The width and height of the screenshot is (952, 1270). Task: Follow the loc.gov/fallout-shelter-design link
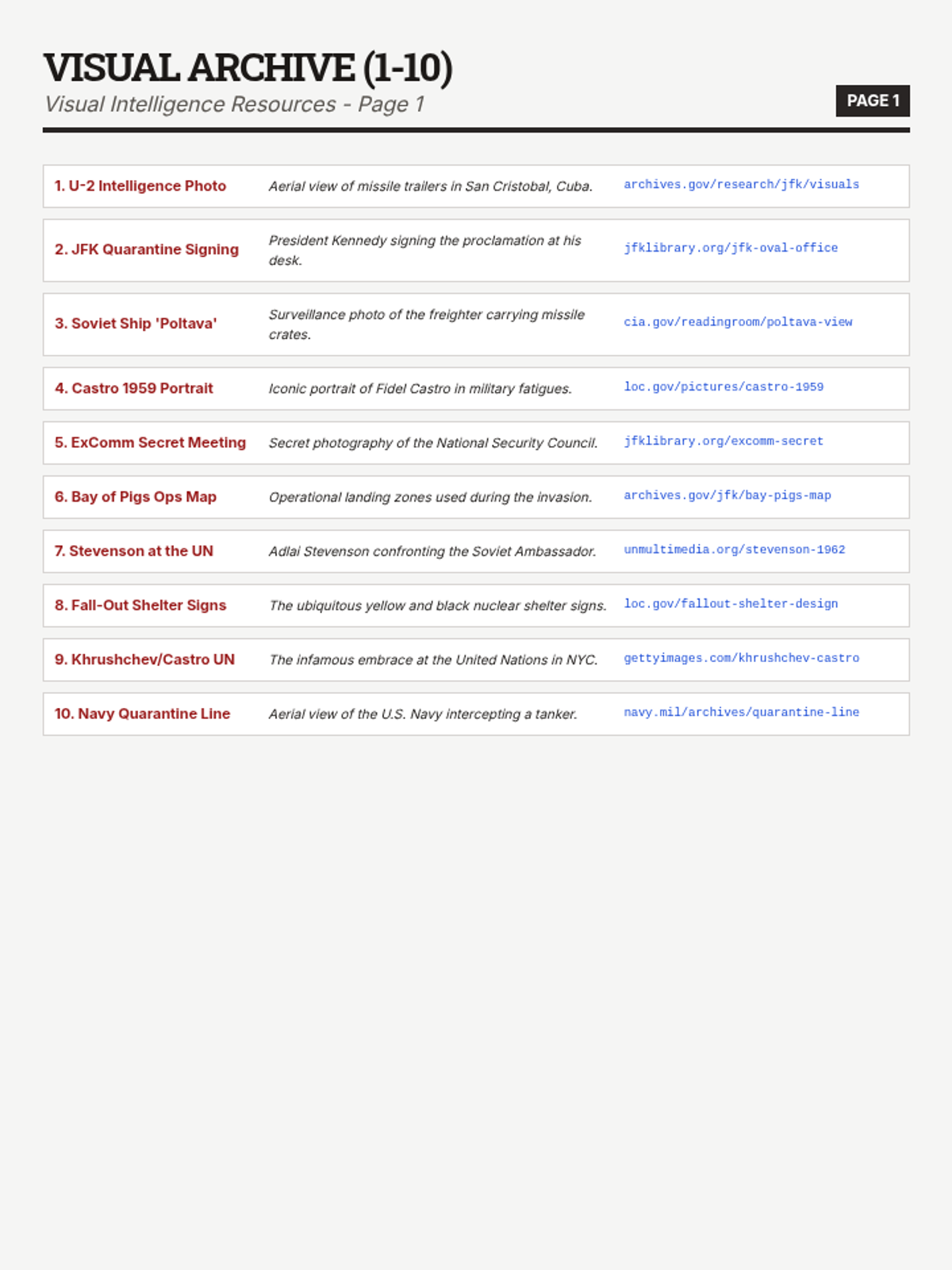tap(731, 604)
